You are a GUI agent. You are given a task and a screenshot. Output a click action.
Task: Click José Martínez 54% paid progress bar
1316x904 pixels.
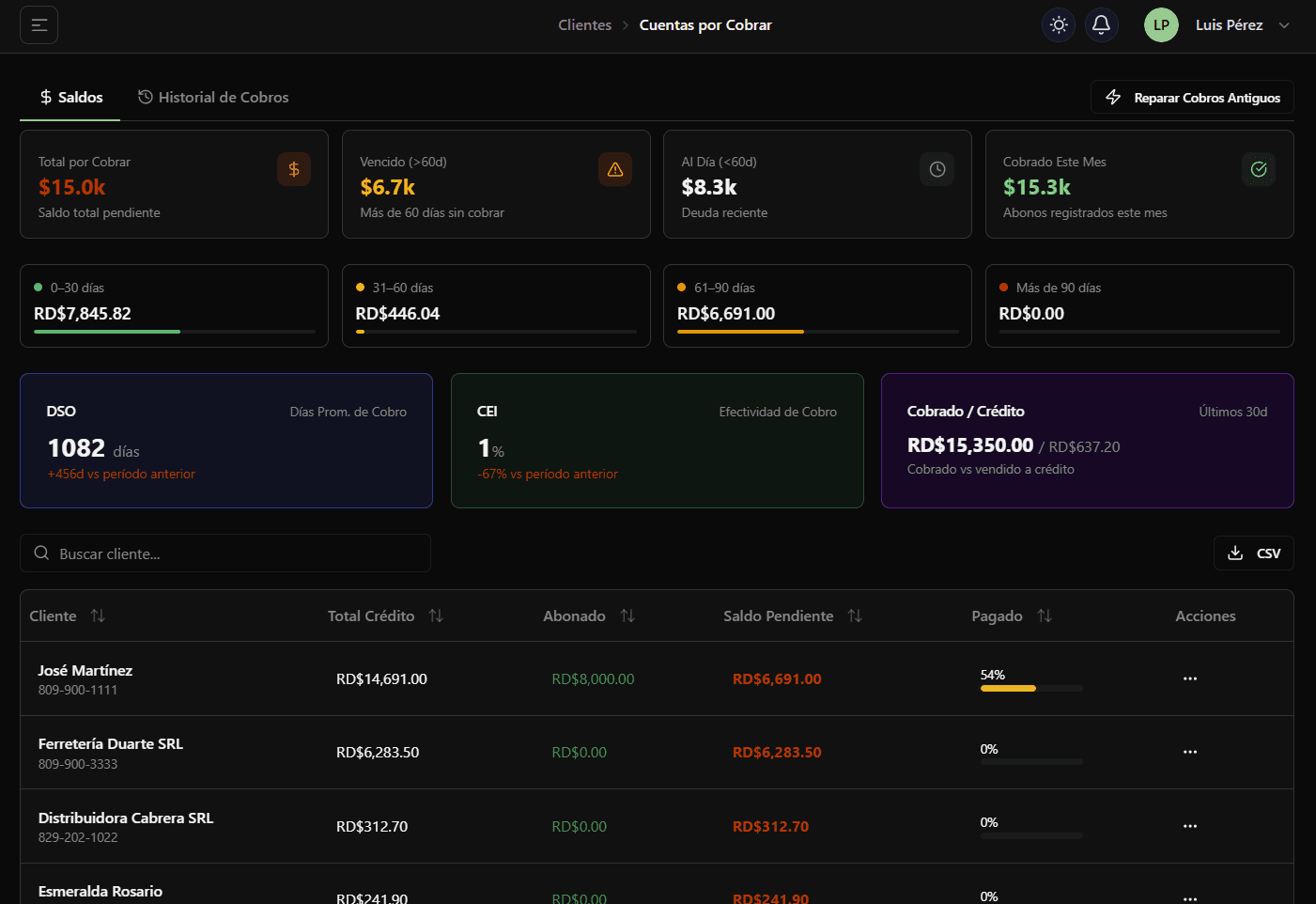coord(1030,689)
